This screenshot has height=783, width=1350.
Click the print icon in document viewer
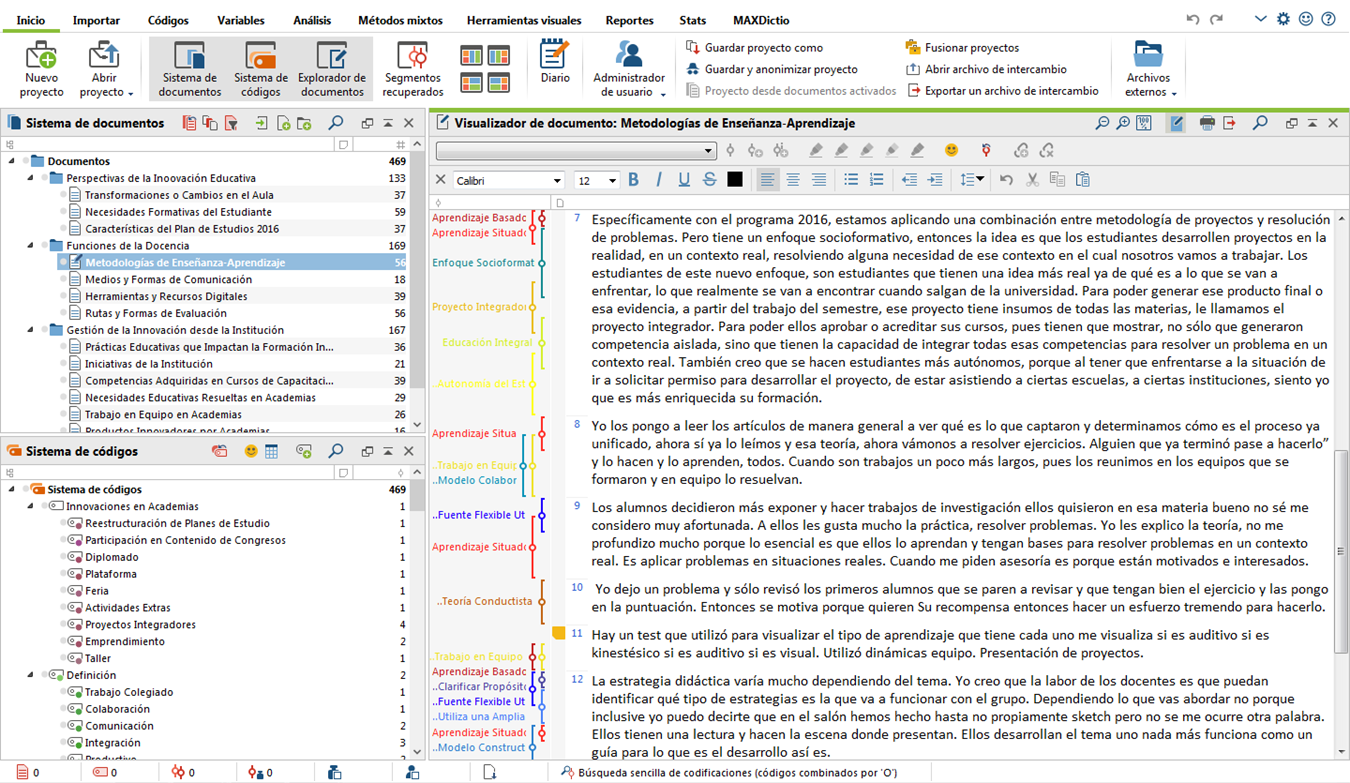coord(1207,123)
